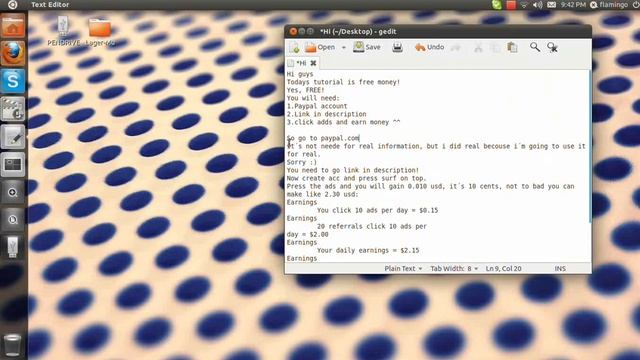This screenshot has width=640, height=360.
Task: Open the Trash in launcher
Action: point(13,345)
